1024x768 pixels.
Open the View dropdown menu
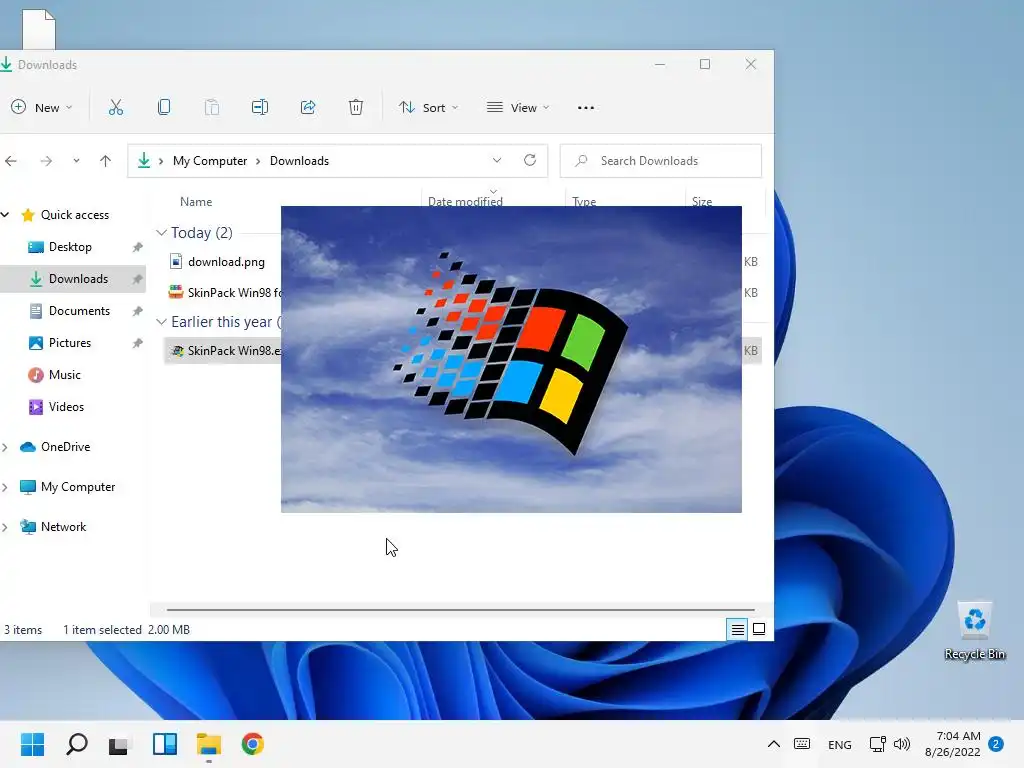519,107
